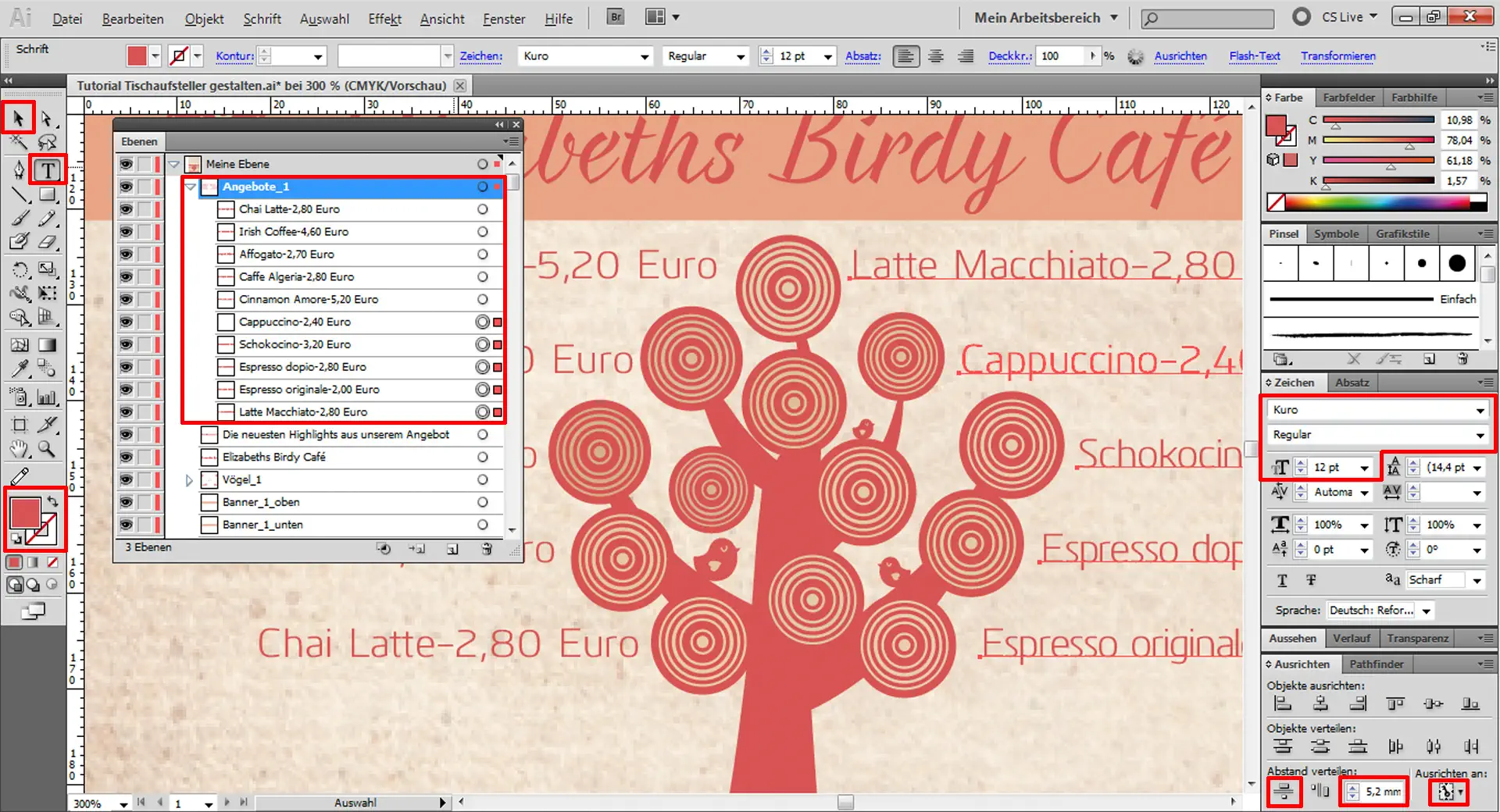Viewport: 1500px width, 812px height.
Task: Select the black arrow Selection tool
Action: pyautogui.click(x=18, y=119)
